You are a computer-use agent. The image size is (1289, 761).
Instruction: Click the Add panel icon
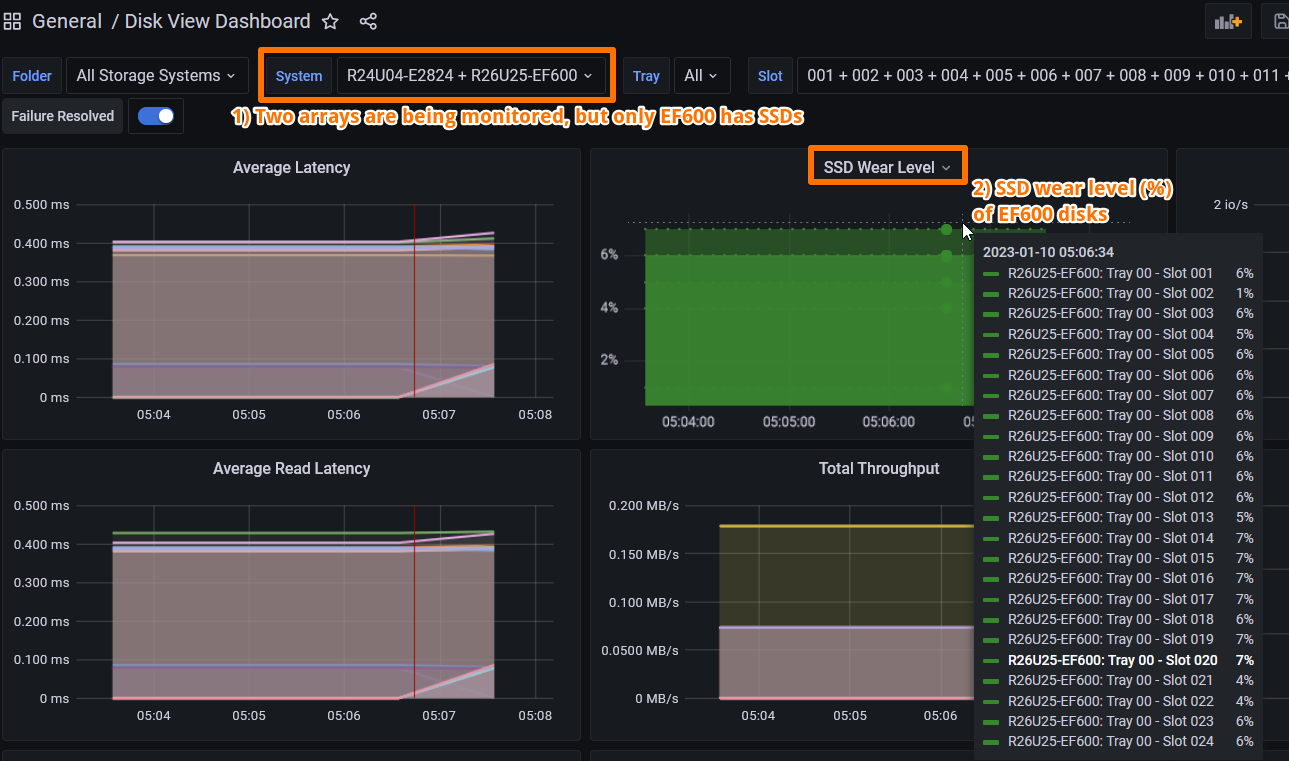pos(1228,21)
